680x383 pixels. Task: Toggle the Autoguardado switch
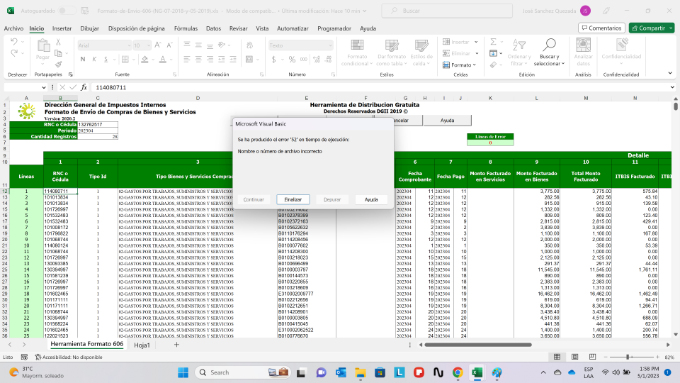(x=66, y=11)
